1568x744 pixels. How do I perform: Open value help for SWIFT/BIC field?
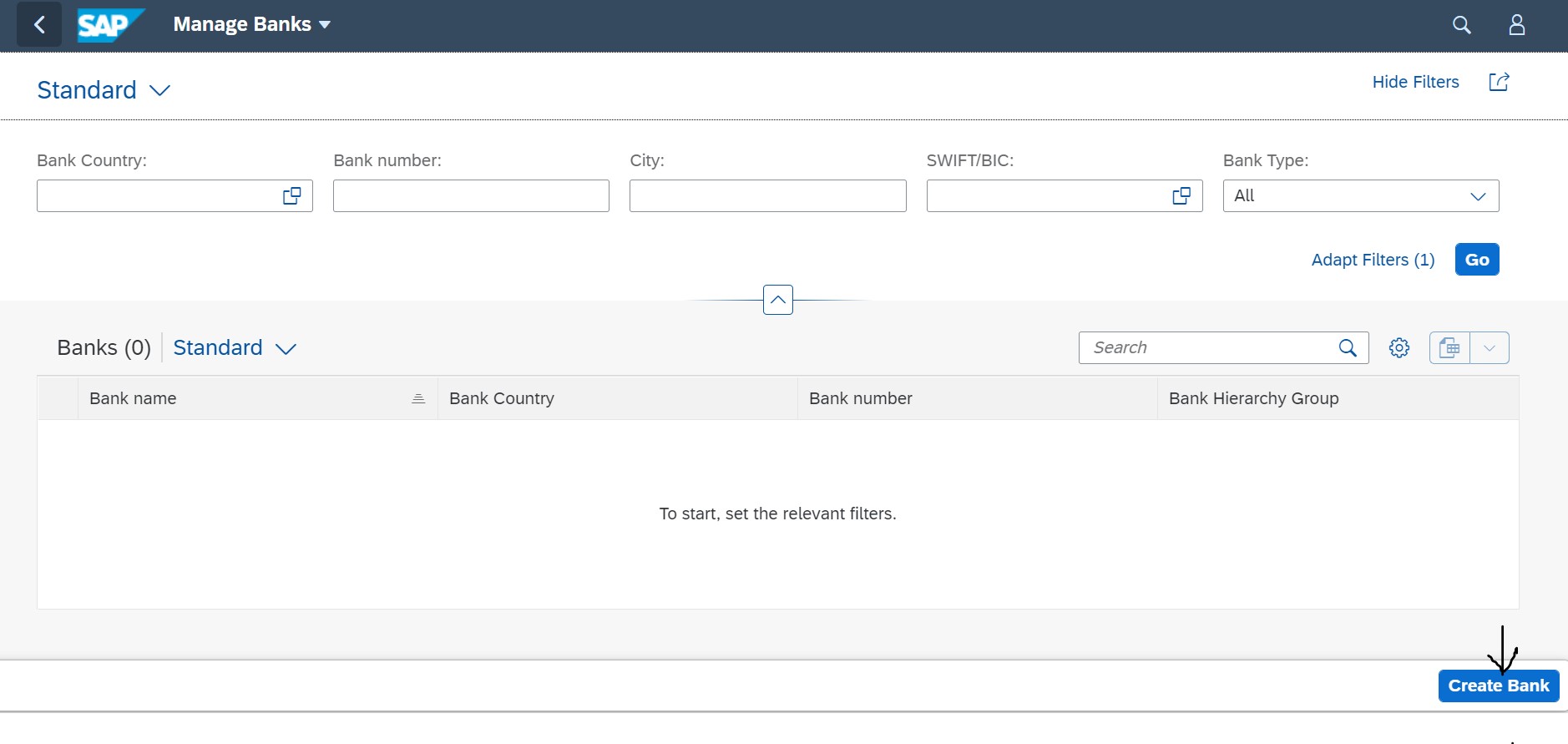pos(1181,196)
